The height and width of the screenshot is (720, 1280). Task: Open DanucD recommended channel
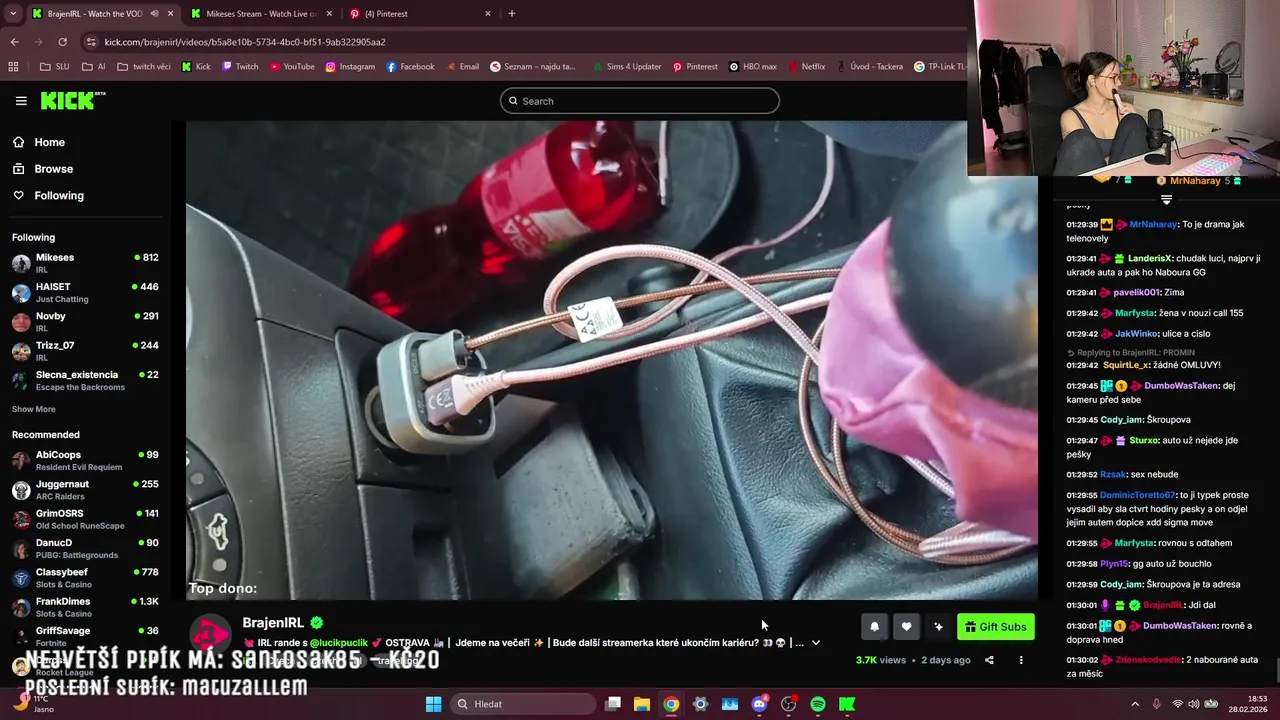(x=85, y=549)
